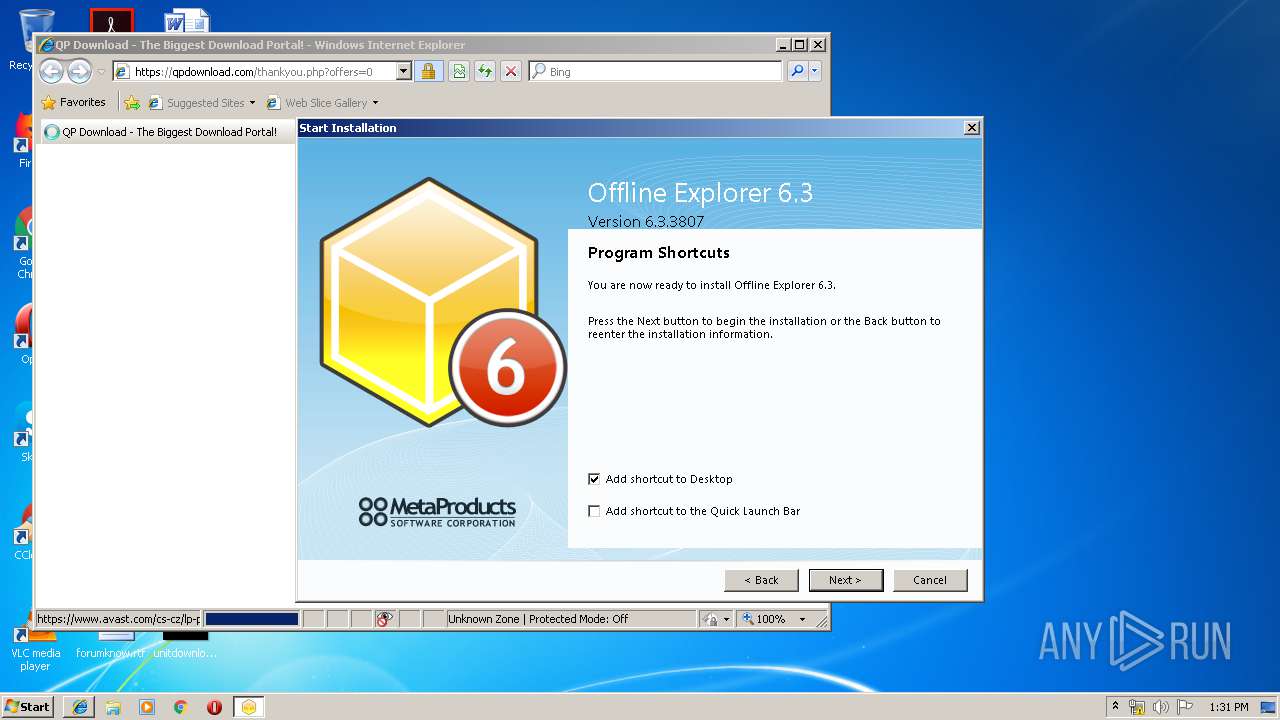Click the Bing search box

point(655,72)
